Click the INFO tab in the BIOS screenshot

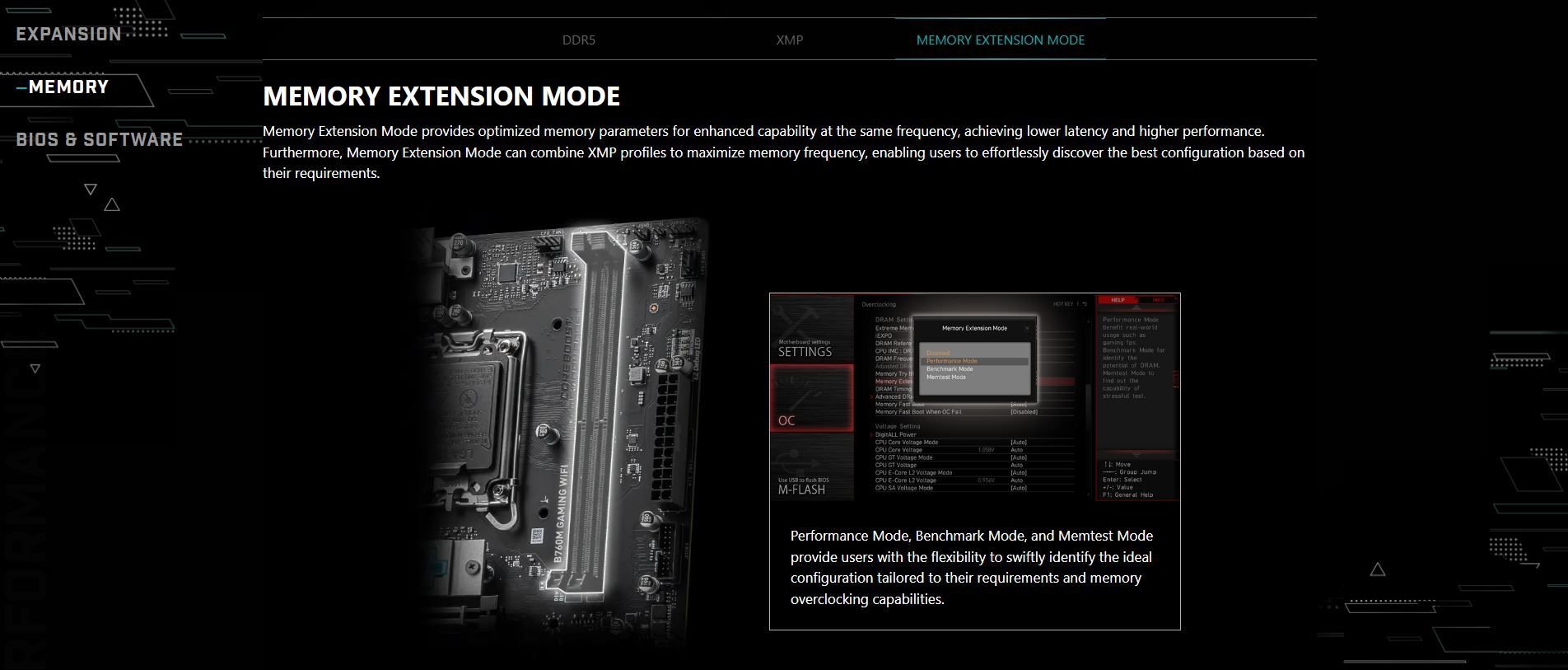[x=1158, y=300]
